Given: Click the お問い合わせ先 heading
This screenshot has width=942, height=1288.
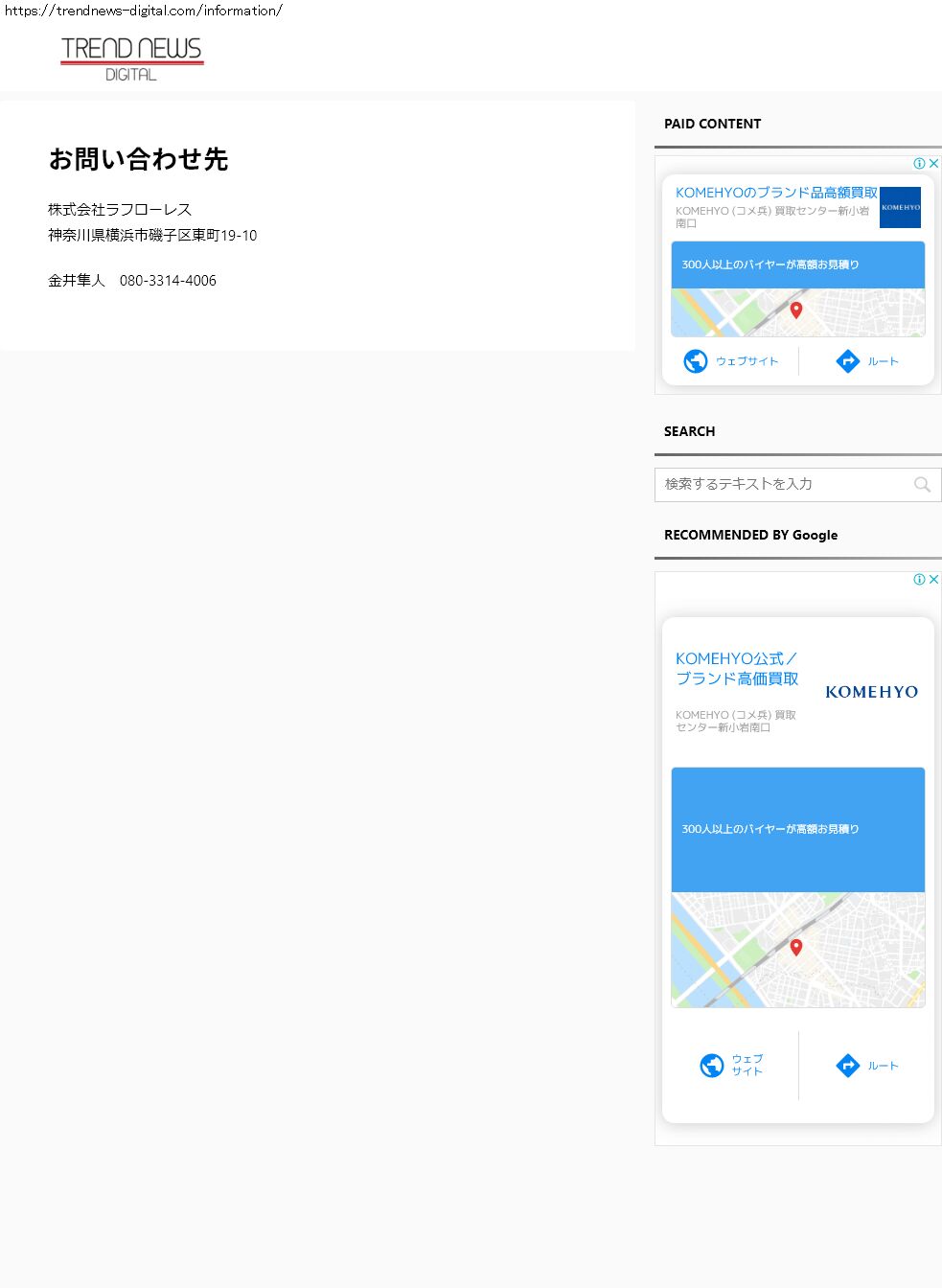Looking at the screenshot, I should 138,159.
